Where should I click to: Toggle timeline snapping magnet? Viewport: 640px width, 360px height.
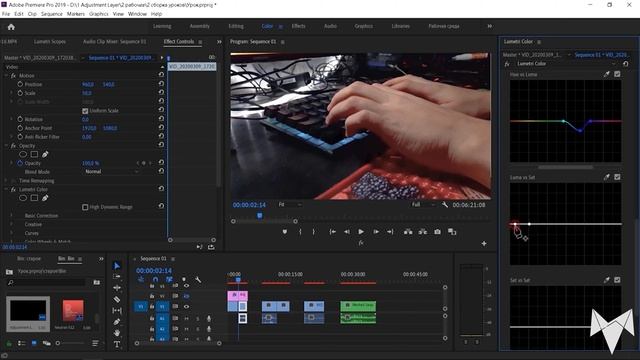[x=155, y=280]
